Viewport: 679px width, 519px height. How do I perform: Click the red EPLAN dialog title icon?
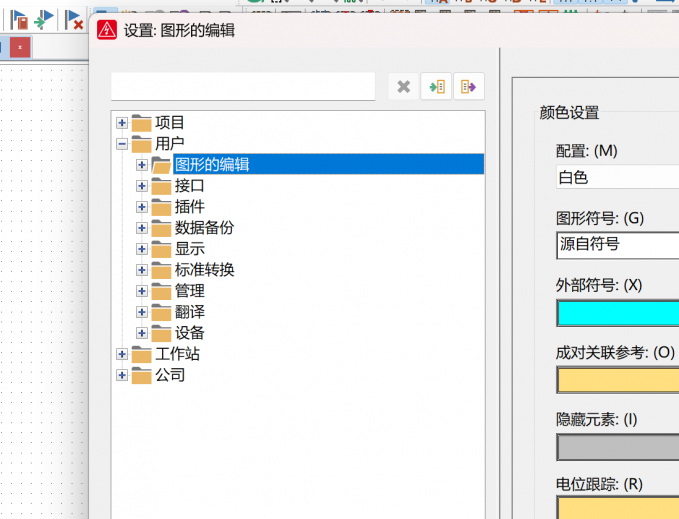tap(107, 30)
